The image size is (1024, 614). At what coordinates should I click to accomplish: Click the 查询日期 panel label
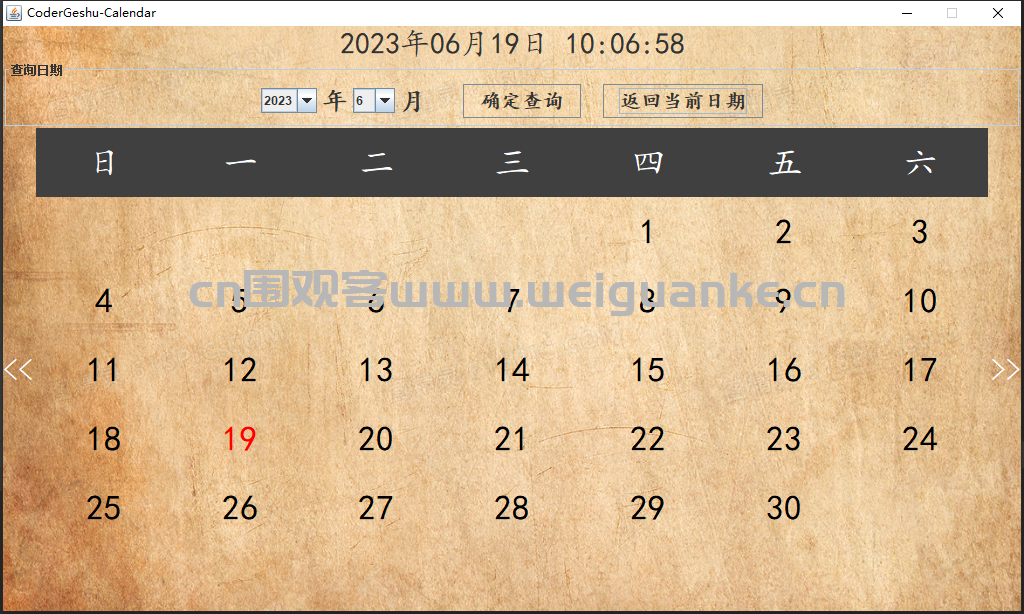click(37, 71)
